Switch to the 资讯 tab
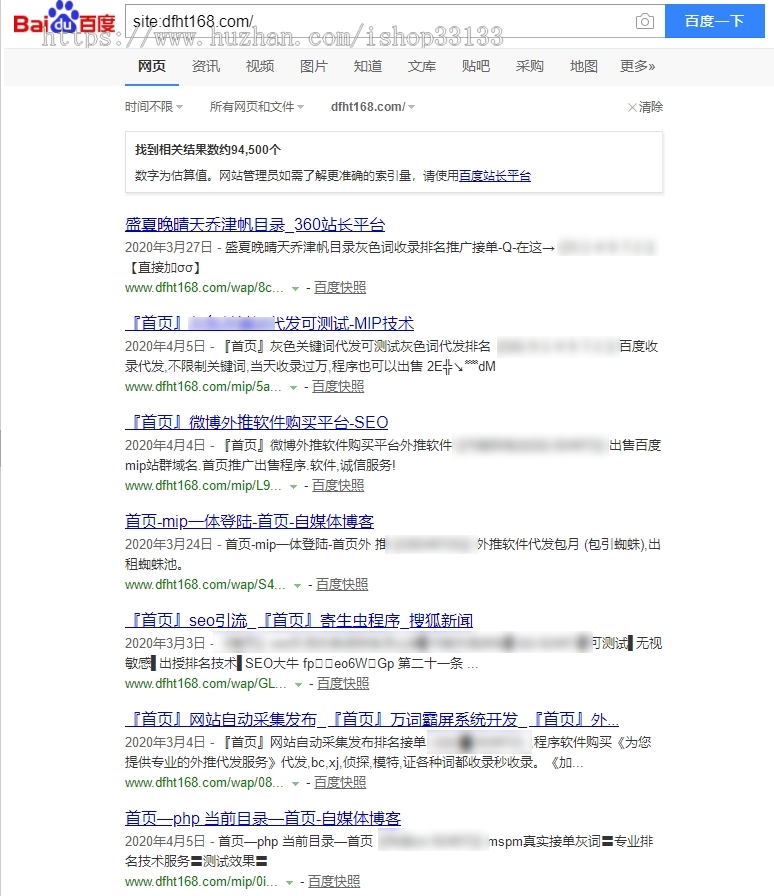 pyautogui.click(x=206, y=66)
